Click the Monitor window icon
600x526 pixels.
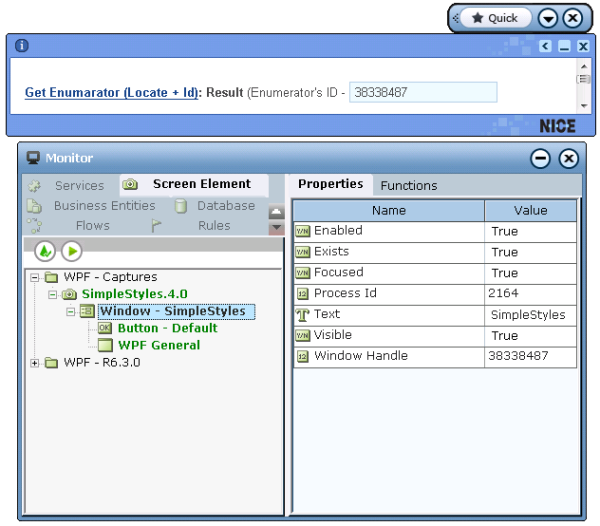tap(33, 158)
